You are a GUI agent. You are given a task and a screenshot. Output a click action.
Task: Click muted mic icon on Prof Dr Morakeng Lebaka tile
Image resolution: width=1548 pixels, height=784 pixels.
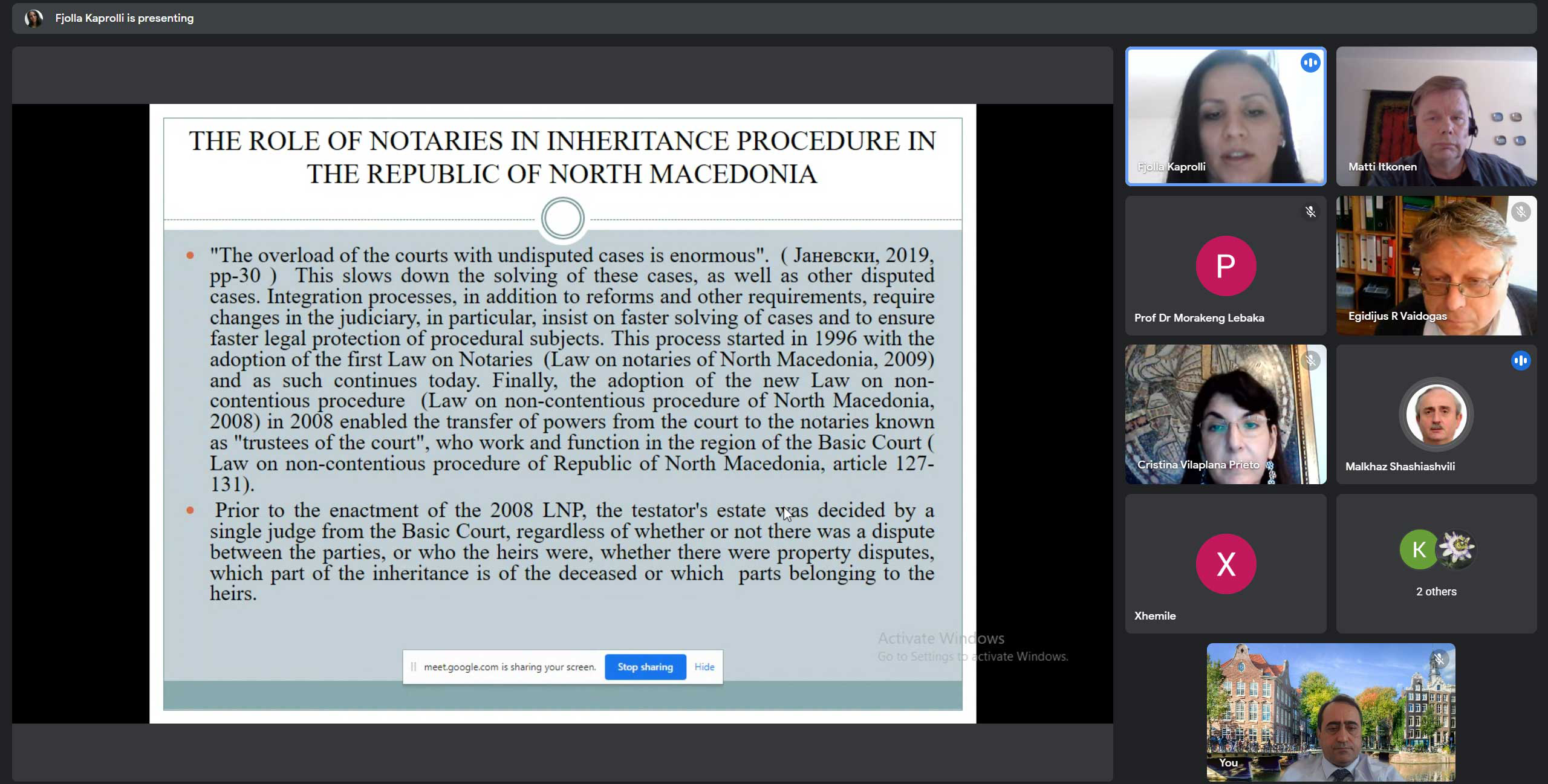click(x=1310, y=212)
